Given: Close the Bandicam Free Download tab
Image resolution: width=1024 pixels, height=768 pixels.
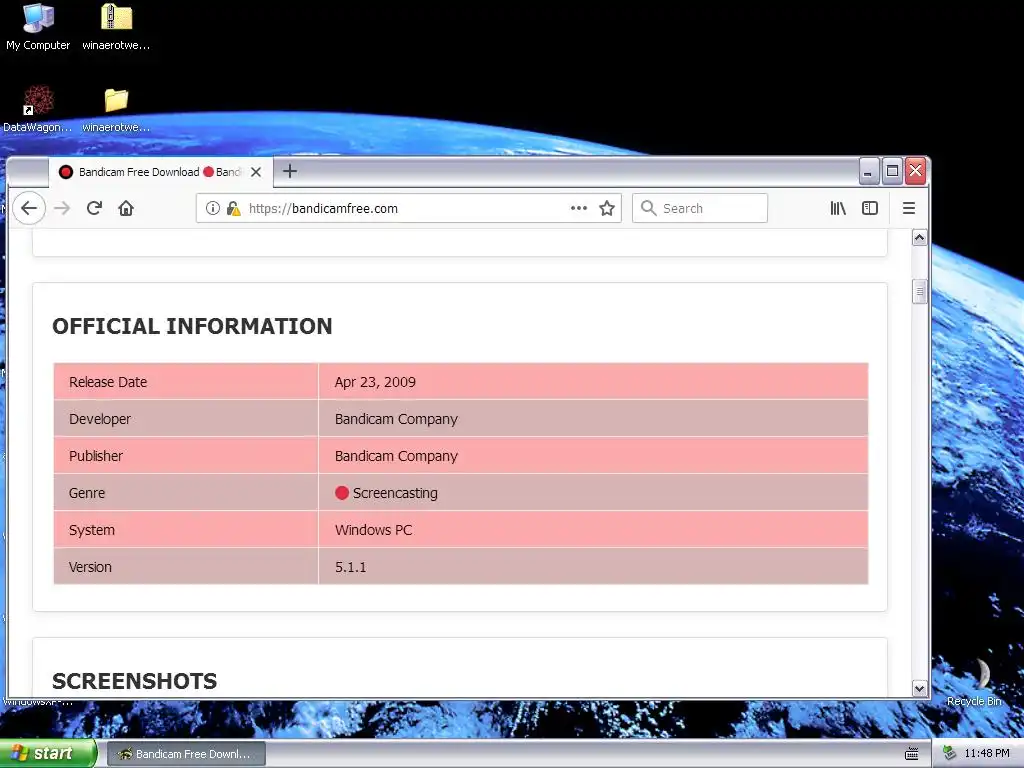Looking at the screenshot, I should coord(256,172).
